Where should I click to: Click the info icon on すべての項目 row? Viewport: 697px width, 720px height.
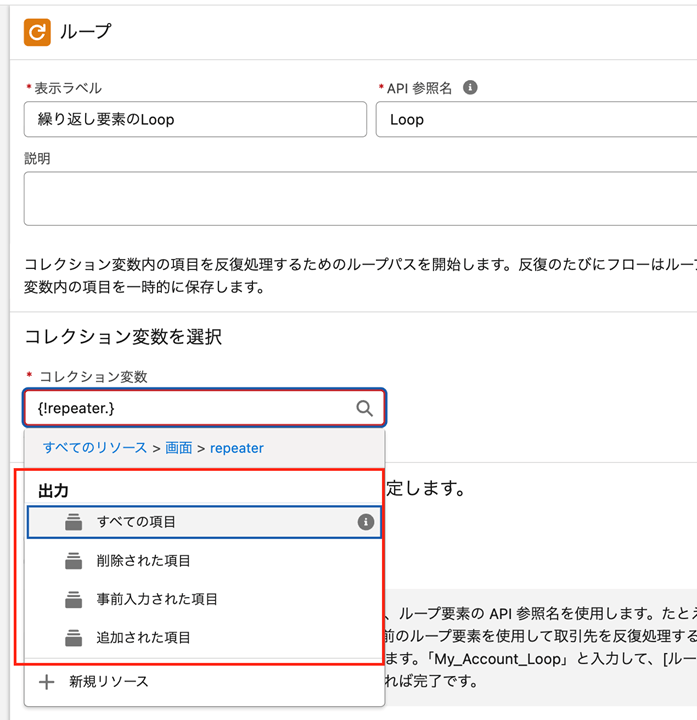[x=366, y=522]
